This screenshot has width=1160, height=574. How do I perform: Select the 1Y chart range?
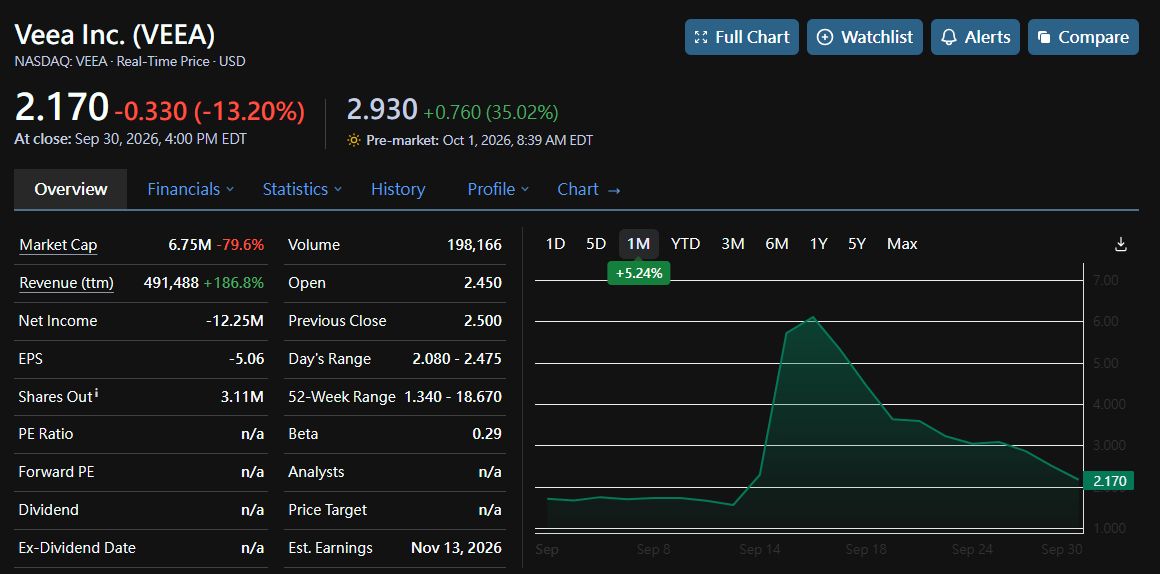(818, 243)
